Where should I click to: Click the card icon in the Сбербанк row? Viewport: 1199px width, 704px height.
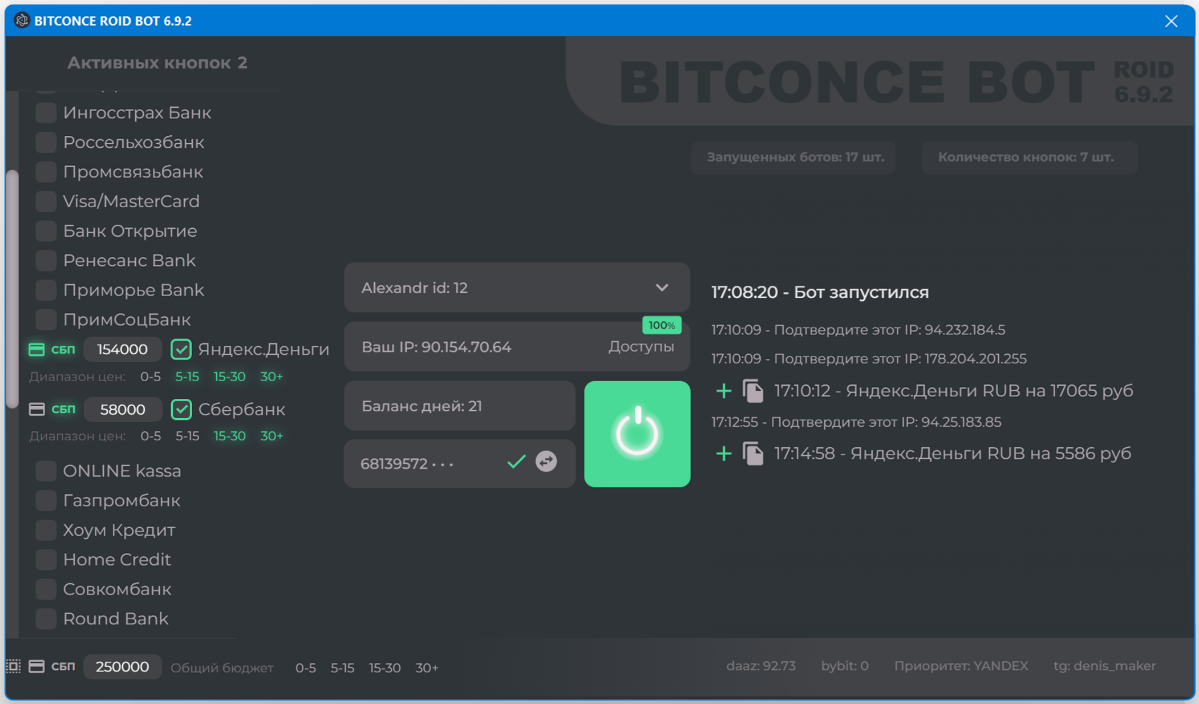37,409
